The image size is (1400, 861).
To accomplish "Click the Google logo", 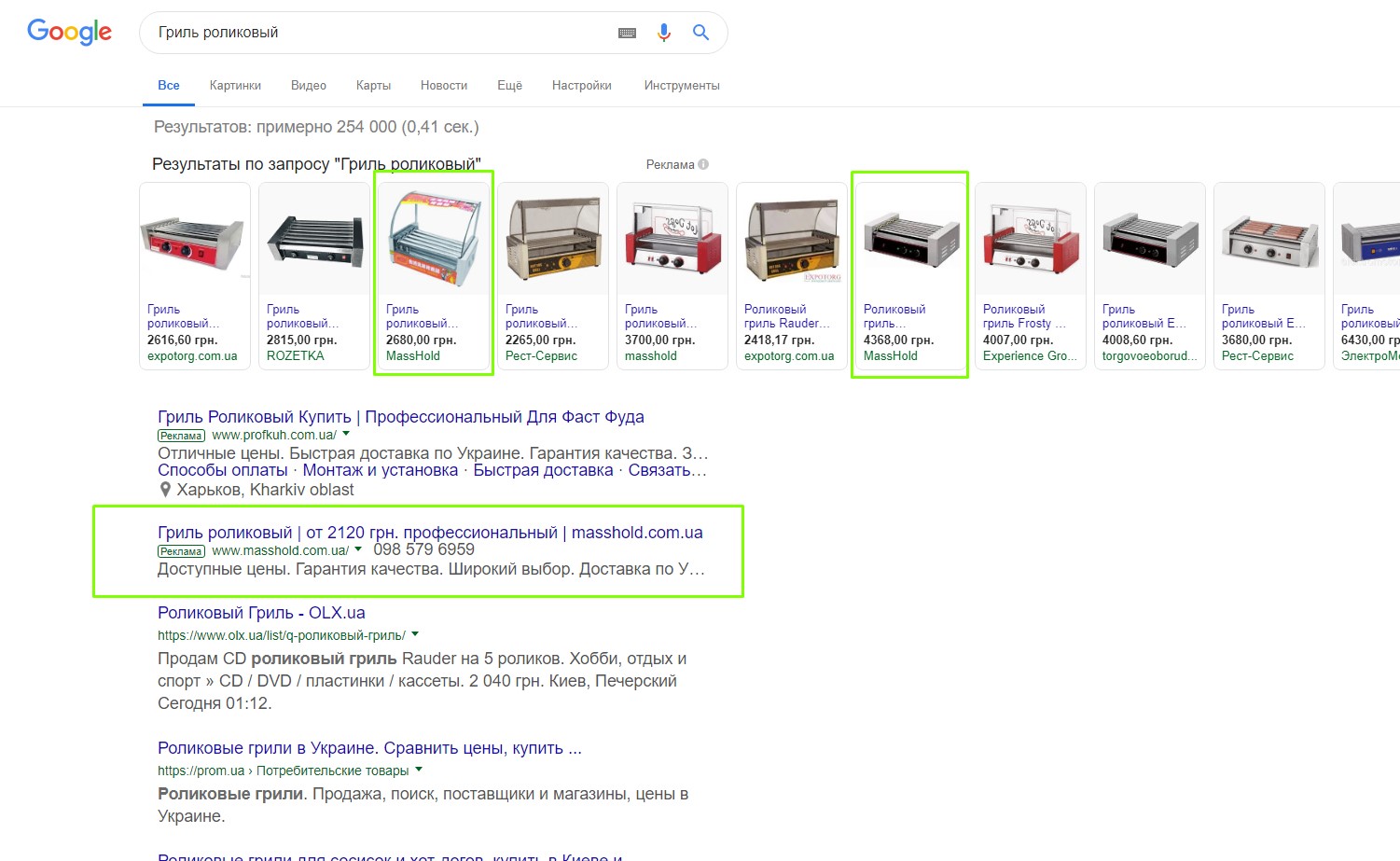I will [69, 32].
